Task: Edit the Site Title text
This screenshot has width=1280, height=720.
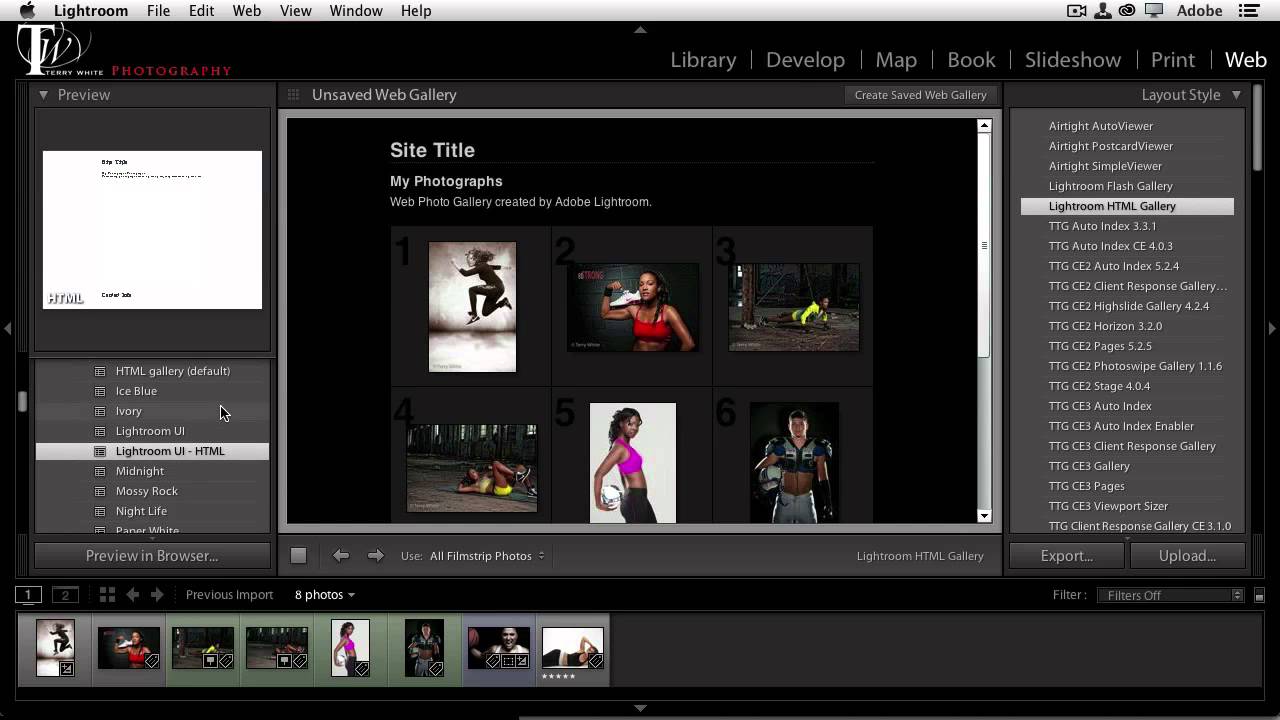Action: (x=432, y=150)
